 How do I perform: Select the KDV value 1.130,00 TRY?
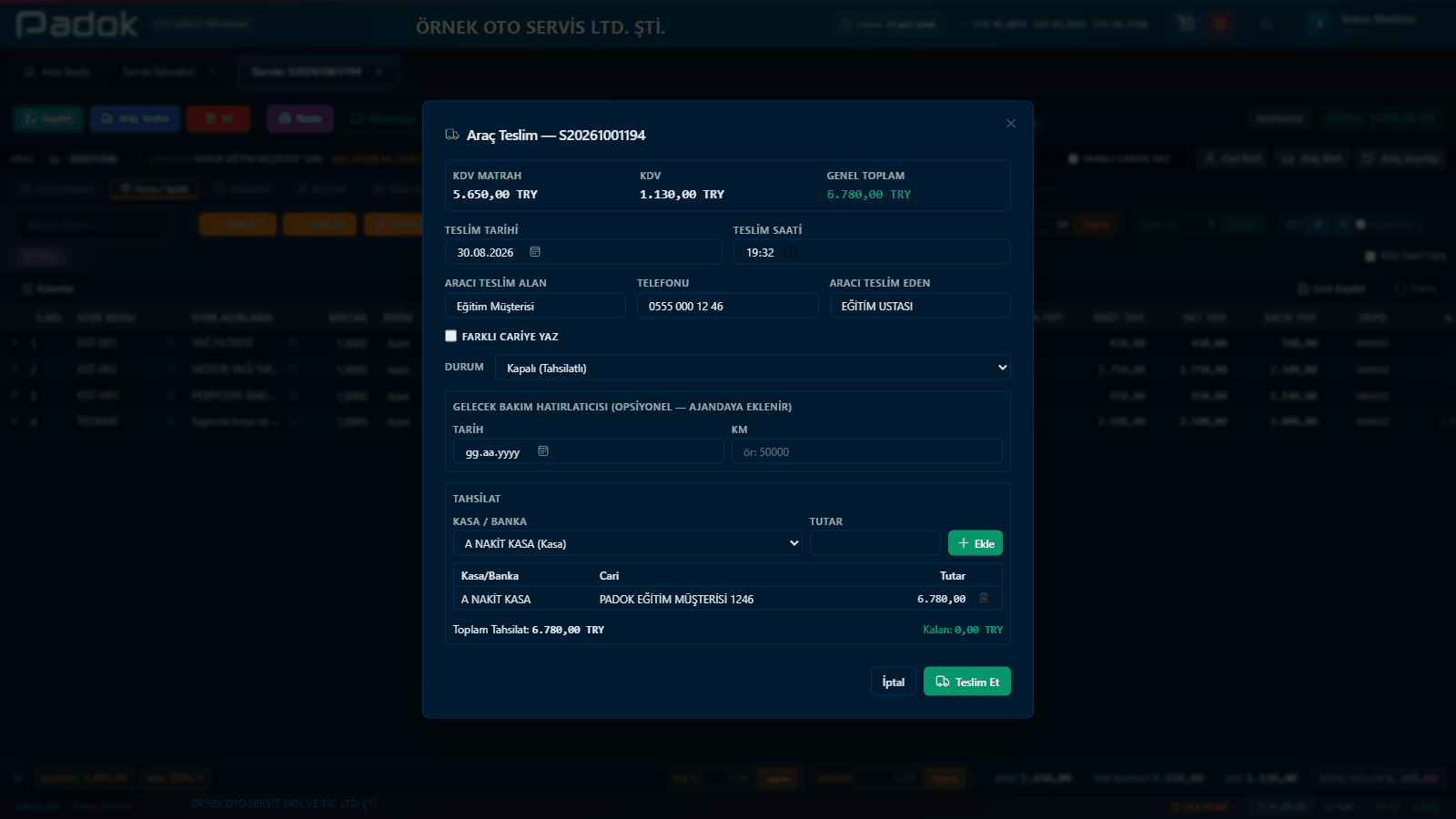tap(682, 195)
